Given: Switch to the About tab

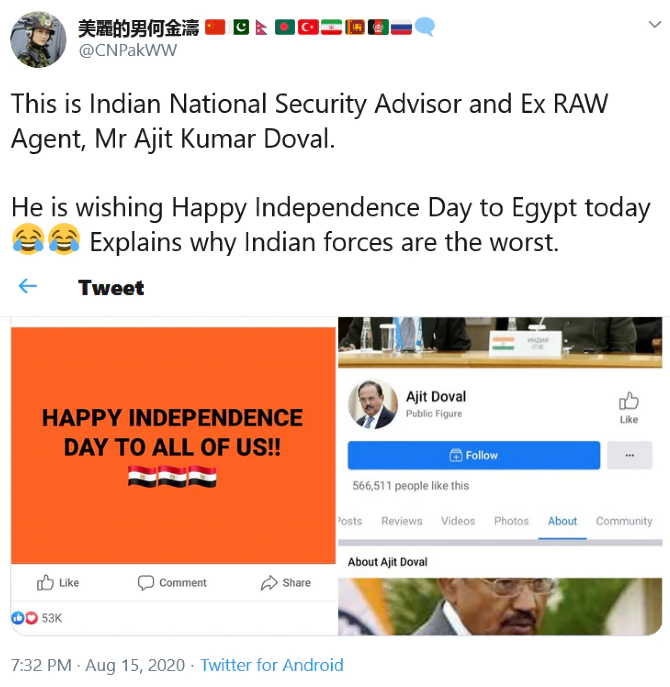Looking at the screenshot, I should point(562,521).
